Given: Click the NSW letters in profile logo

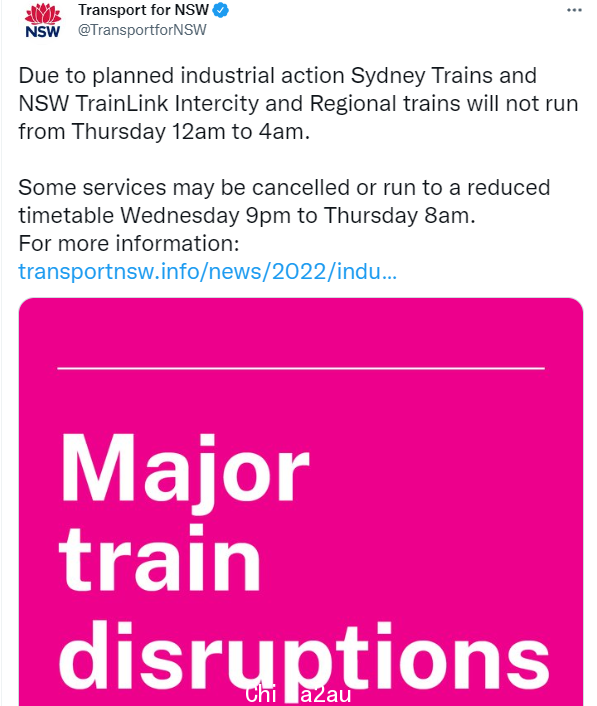Looking at the screenshot, I should (x=43, y=32).
